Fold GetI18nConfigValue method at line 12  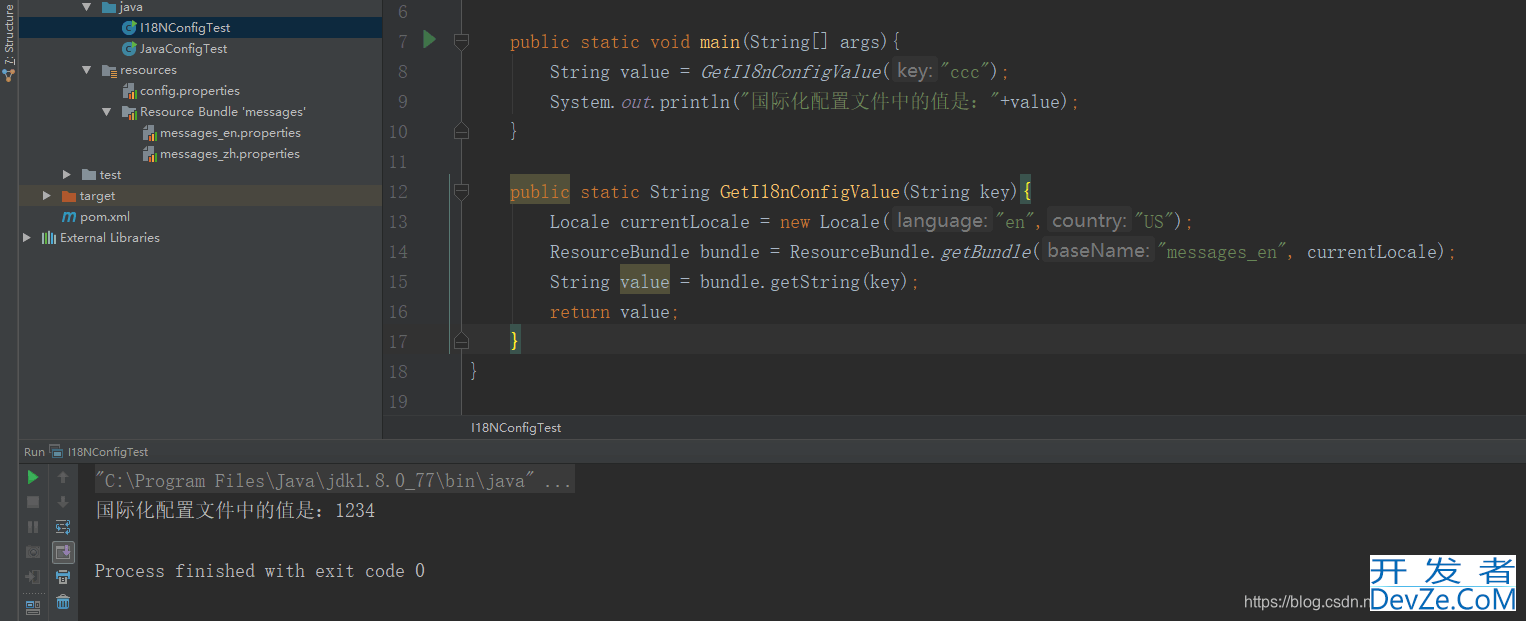tap(461, 191)
